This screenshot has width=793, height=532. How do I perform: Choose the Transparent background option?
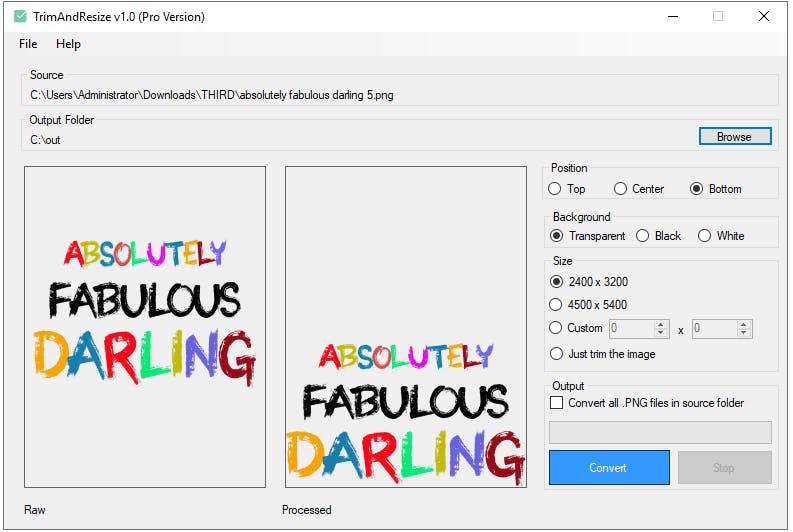tap(588, 236)
